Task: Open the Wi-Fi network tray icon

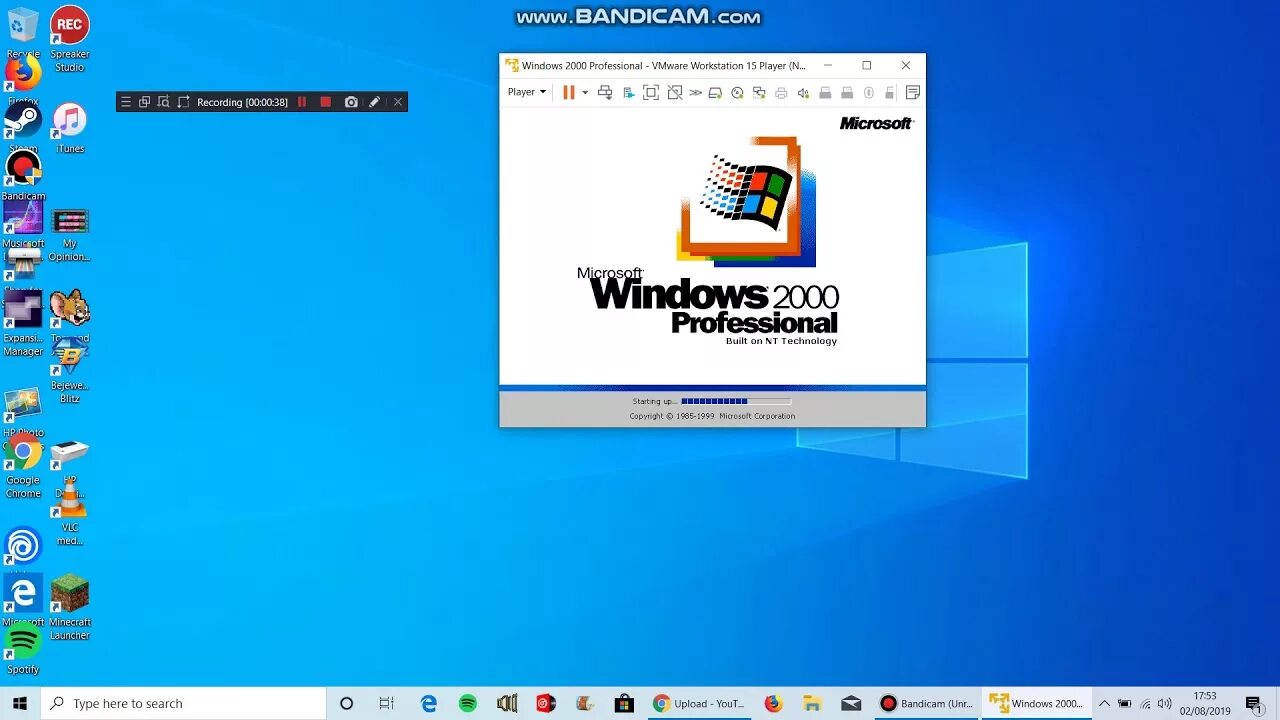Action: click(x=1145, y=703)
